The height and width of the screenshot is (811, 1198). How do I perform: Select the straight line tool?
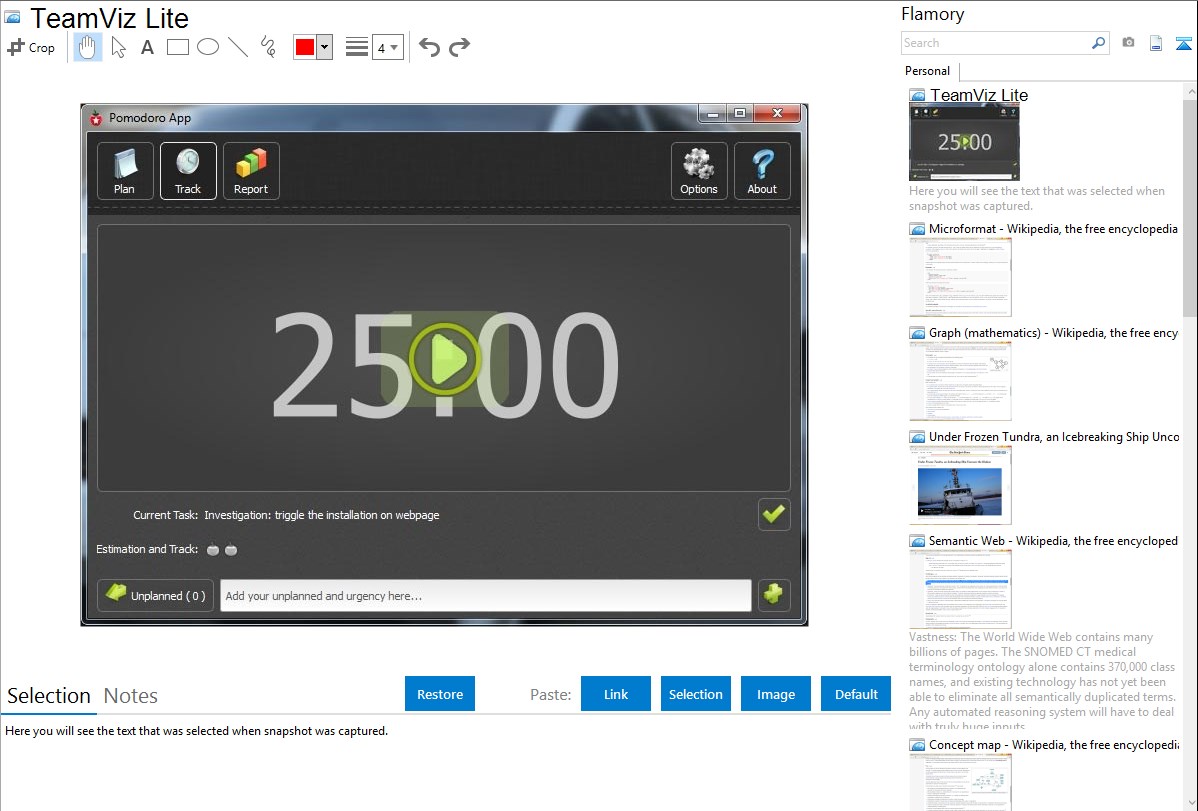(x=238, y=47)
